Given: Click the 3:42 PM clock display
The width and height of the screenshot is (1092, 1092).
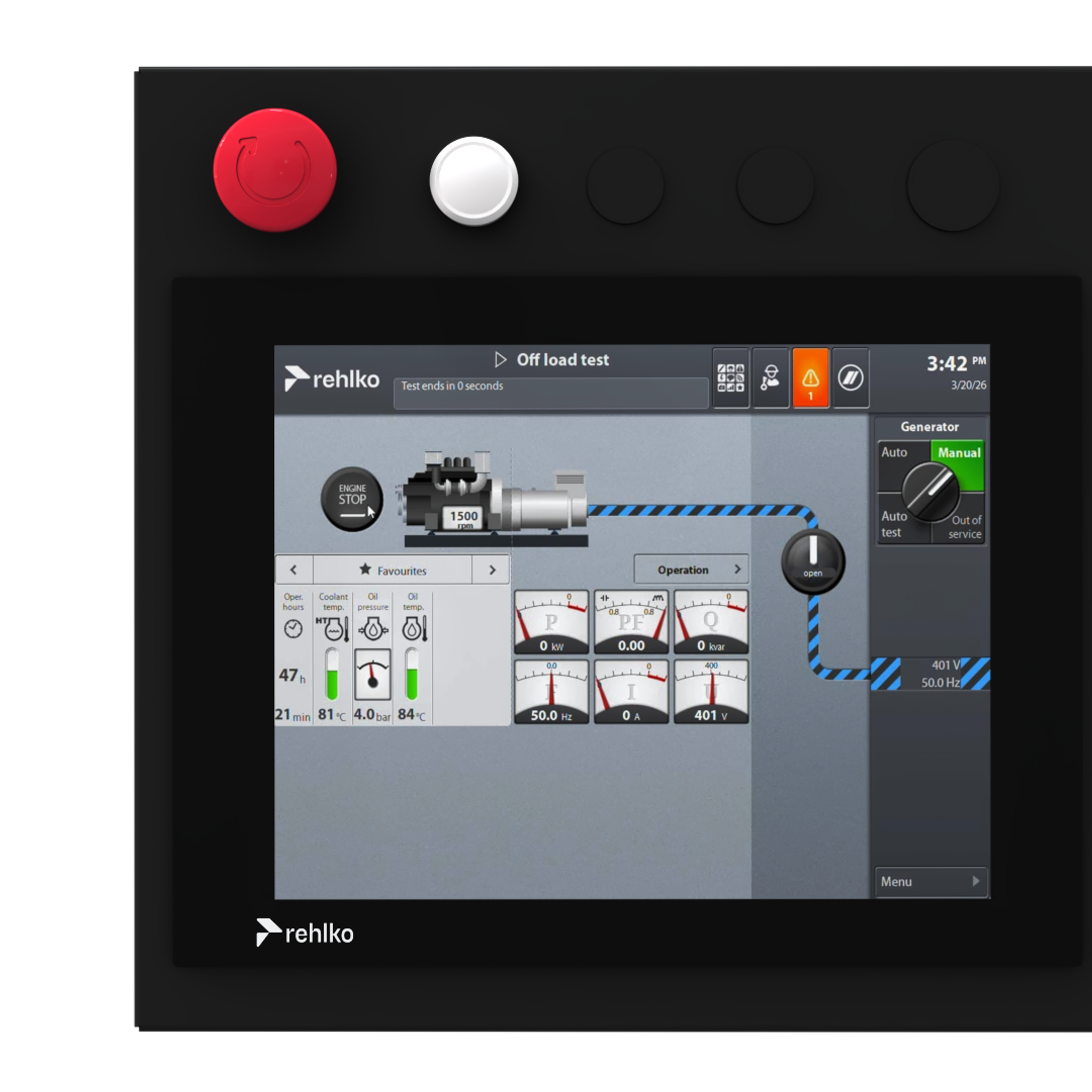Looking at the screenshot, I should (x=956, y=364).
